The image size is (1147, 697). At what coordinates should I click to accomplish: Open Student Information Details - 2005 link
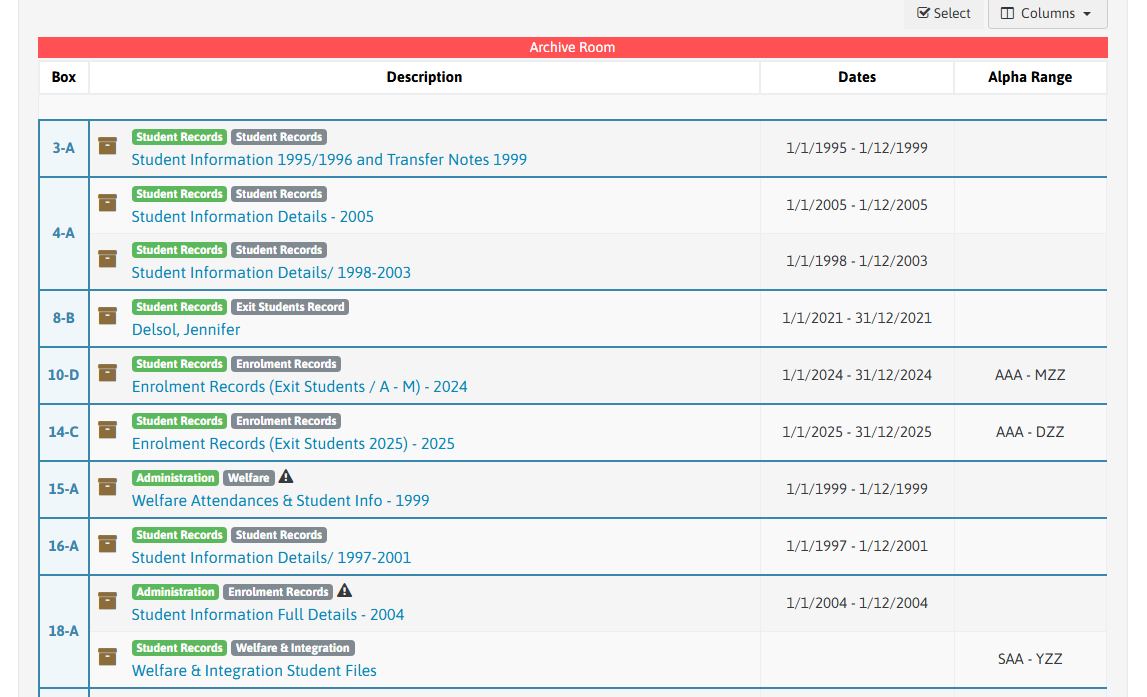pyautogui.click(x=252, y=216)
